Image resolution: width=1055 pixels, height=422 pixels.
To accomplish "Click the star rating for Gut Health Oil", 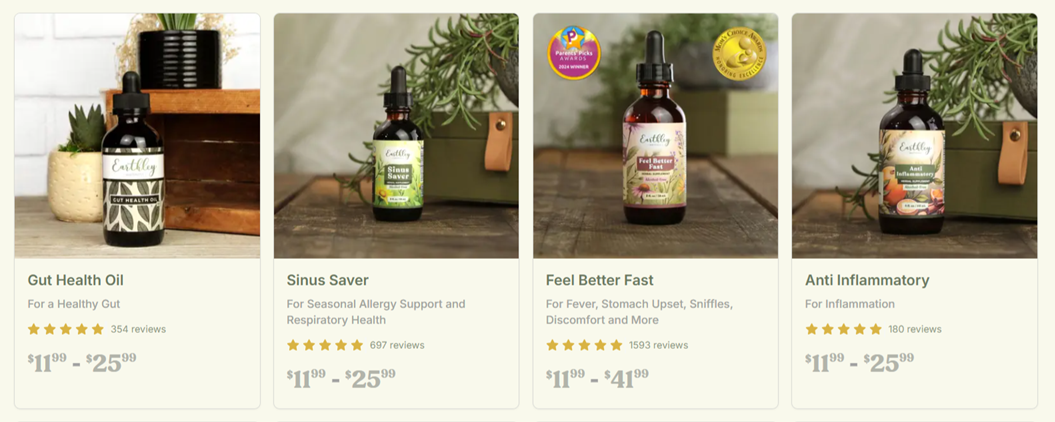I will [66, 329].
